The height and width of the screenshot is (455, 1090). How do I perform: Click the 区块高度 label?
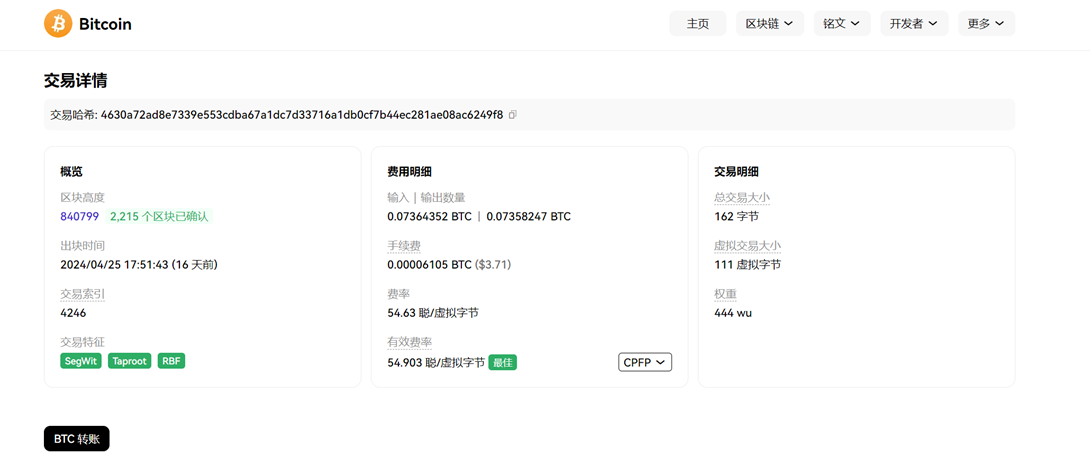click(x=83, y=197)
